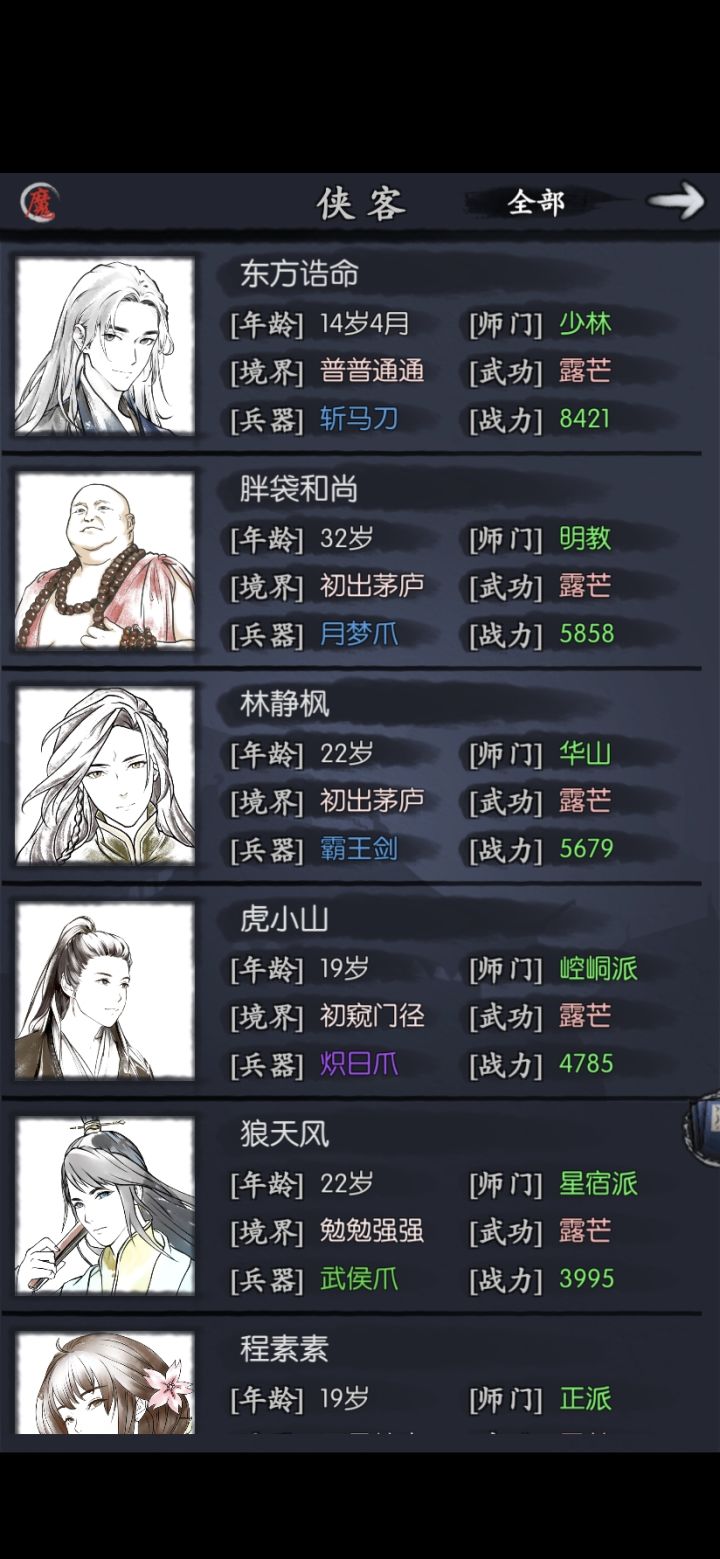This screenshot has width=720, height=1559.
Task: Tap 霸王剑 weapon of 林静枫
Action: pos(359,849)
